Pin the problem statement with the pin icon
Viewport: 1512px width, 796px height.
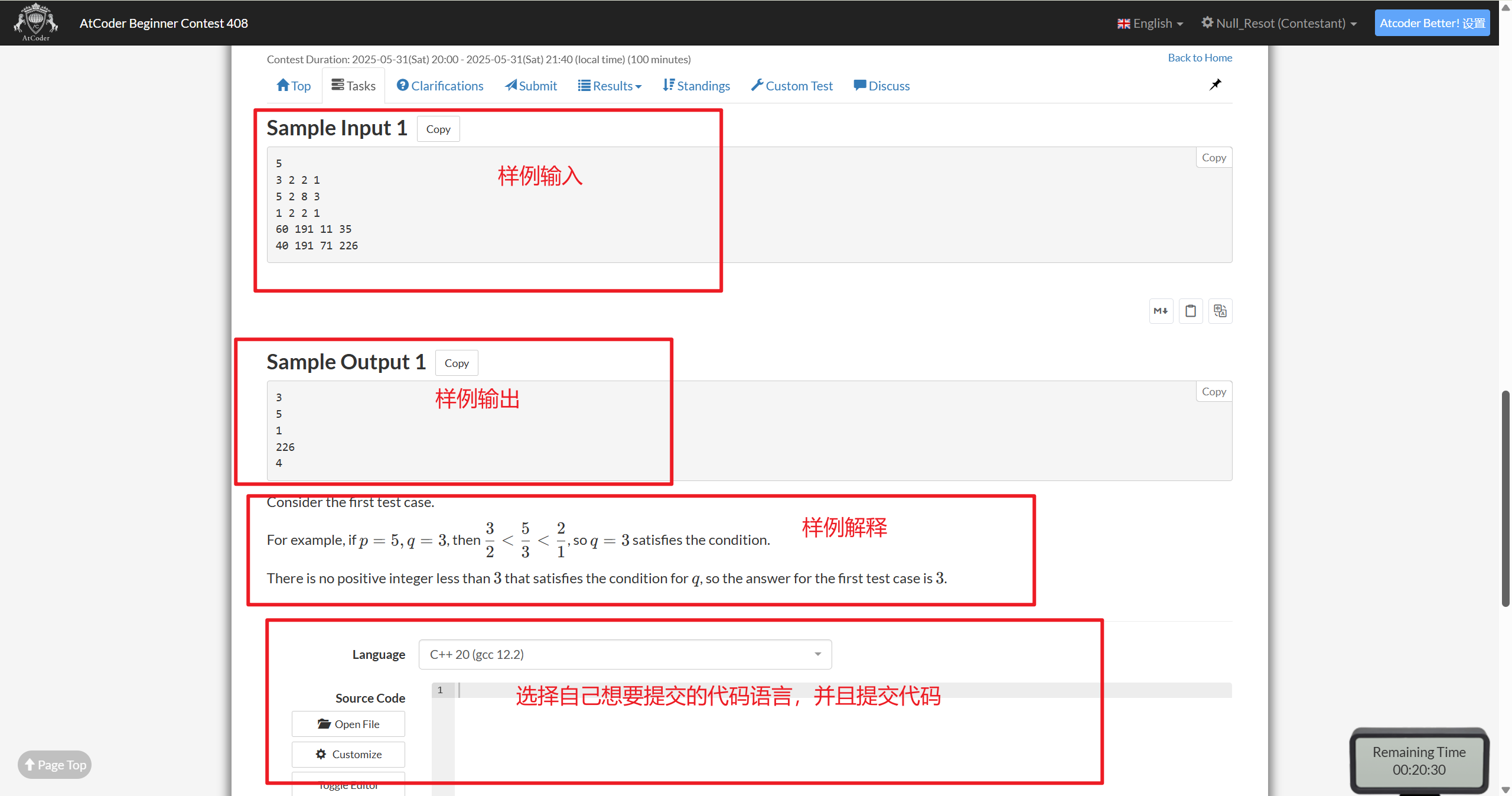click(x=1215, y=85)
